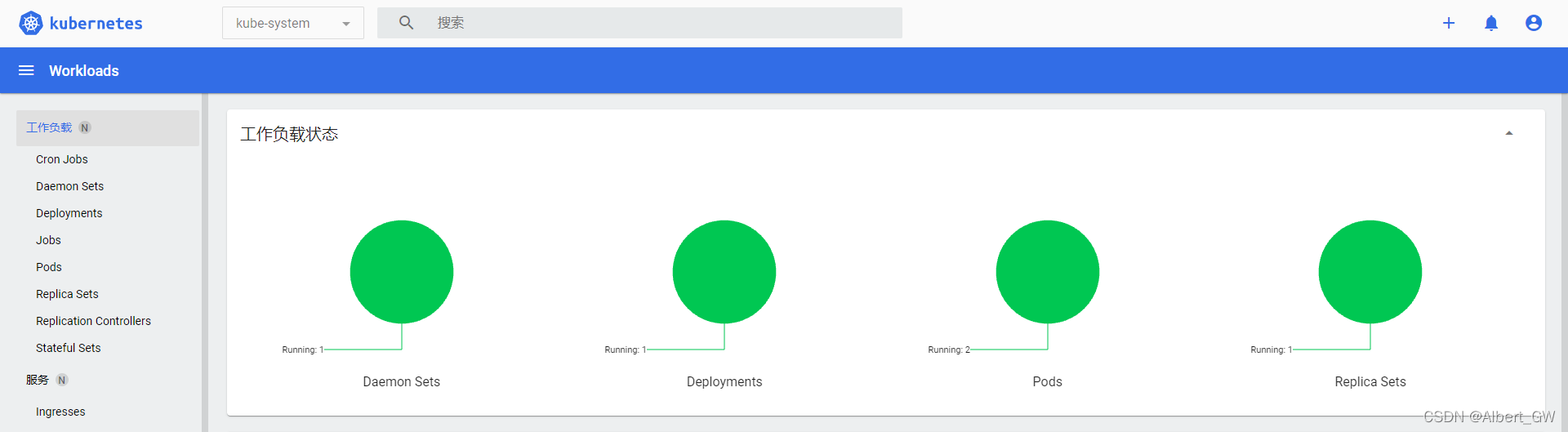
Task: Click the N badge beside 工作负载
Action: [x=85, y=128]
